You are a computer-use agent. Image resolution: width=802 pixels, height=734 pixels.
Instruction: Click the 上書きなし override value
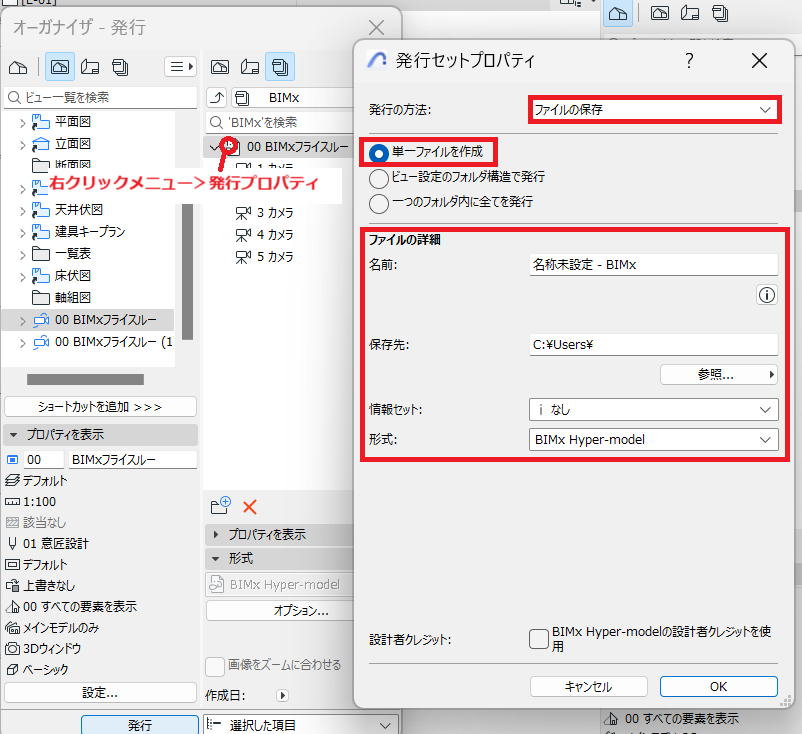(49, 586)
